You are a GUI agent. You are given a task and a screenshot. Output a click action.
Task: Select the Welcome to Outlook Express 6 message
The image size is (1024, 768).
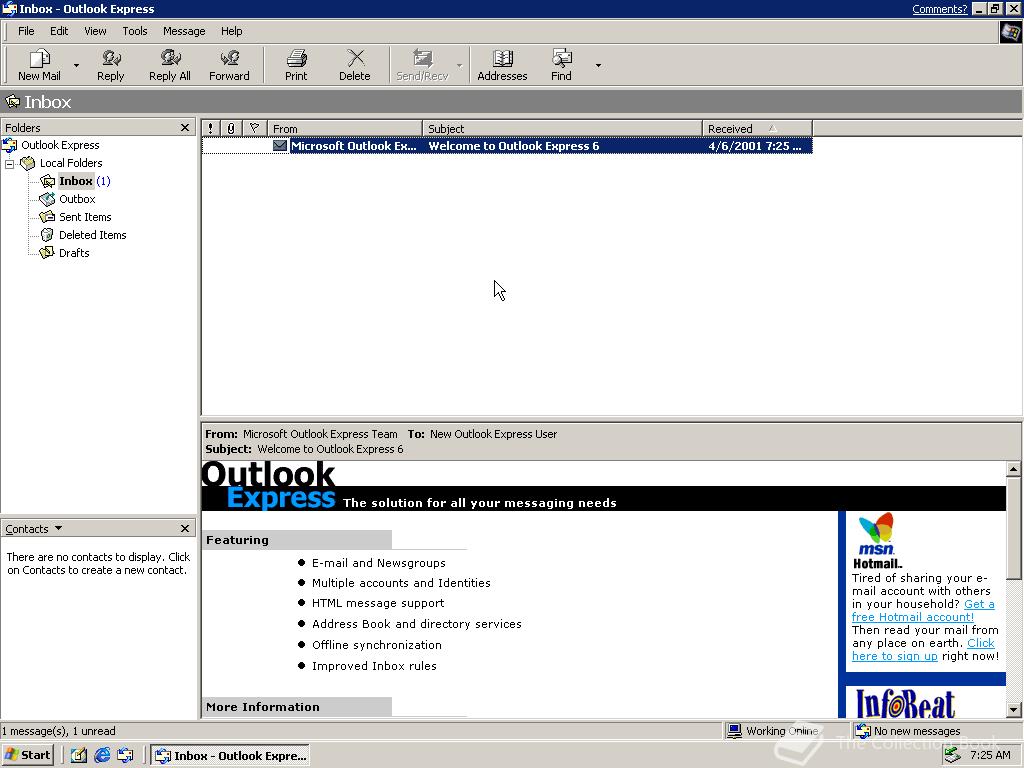507,146
